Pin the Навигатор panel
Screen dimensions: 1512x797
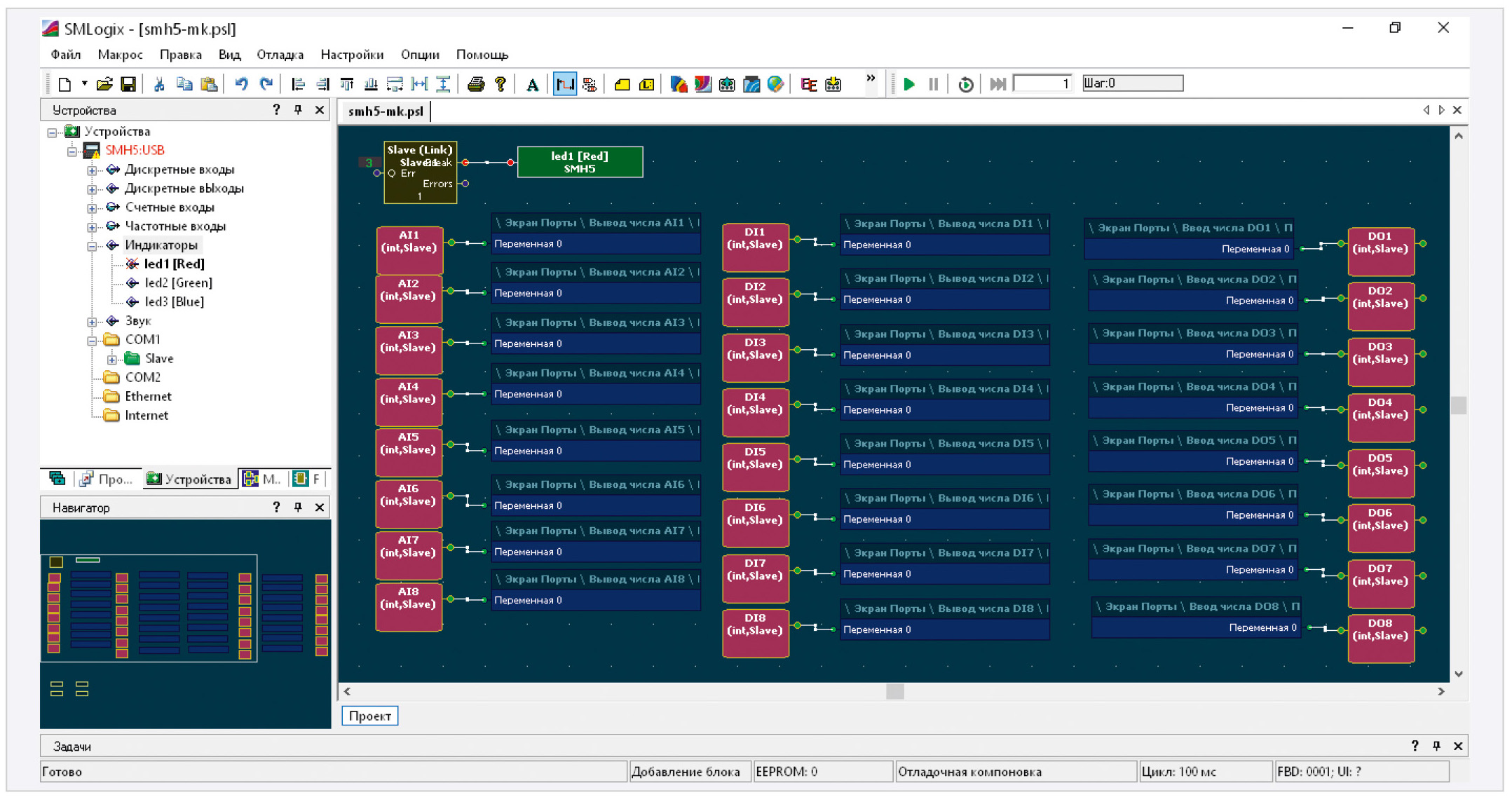(x=298, y=507)
